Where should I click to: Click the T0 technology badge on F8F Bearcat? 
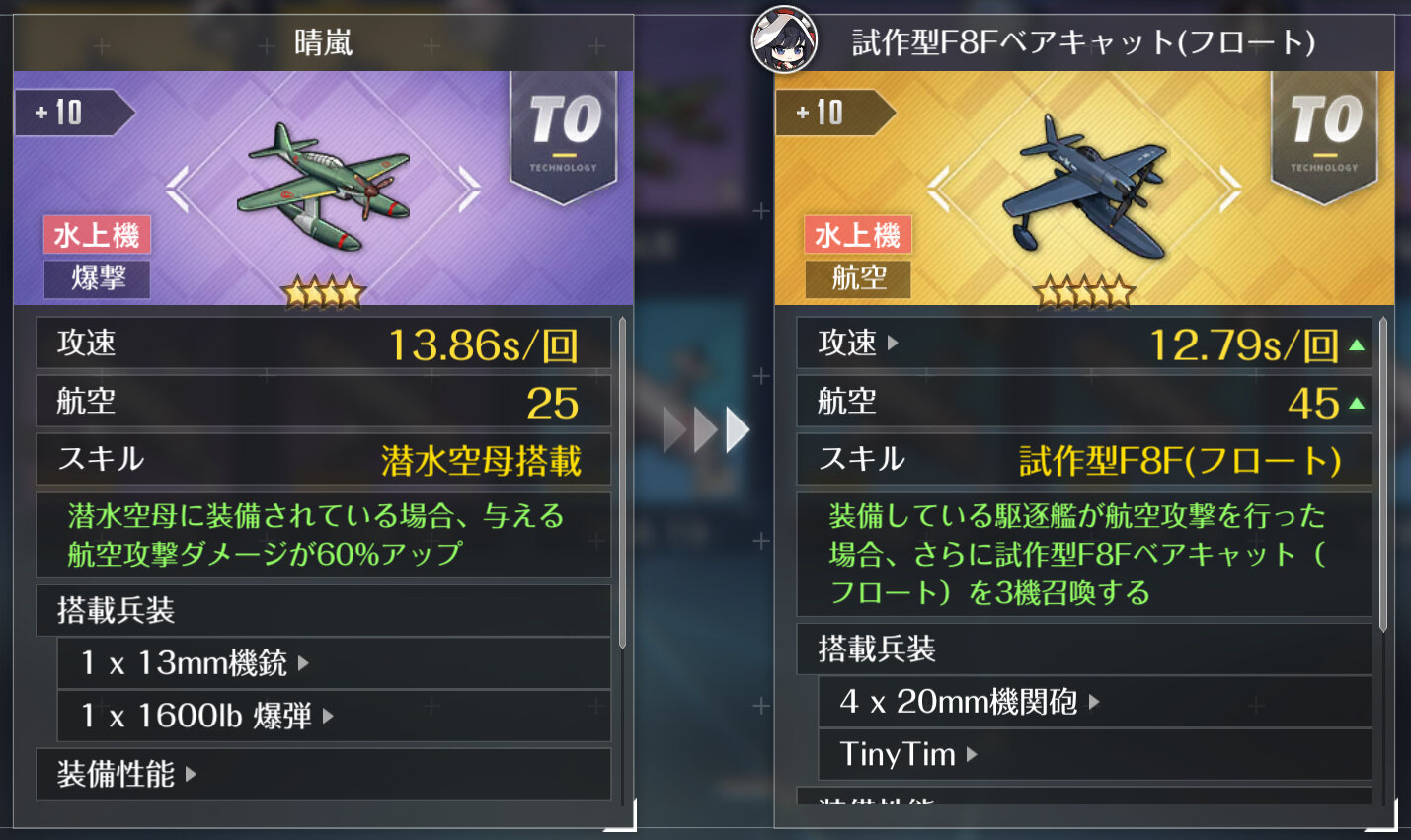(x=1324, y=136)
